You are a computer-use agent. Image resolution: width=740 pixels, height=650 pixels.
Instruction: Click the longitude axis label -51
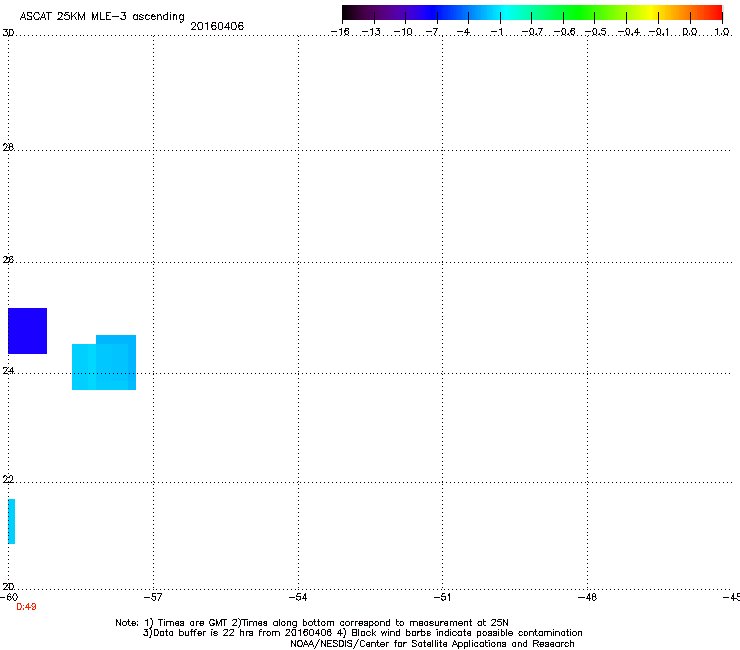pos(442,597)
